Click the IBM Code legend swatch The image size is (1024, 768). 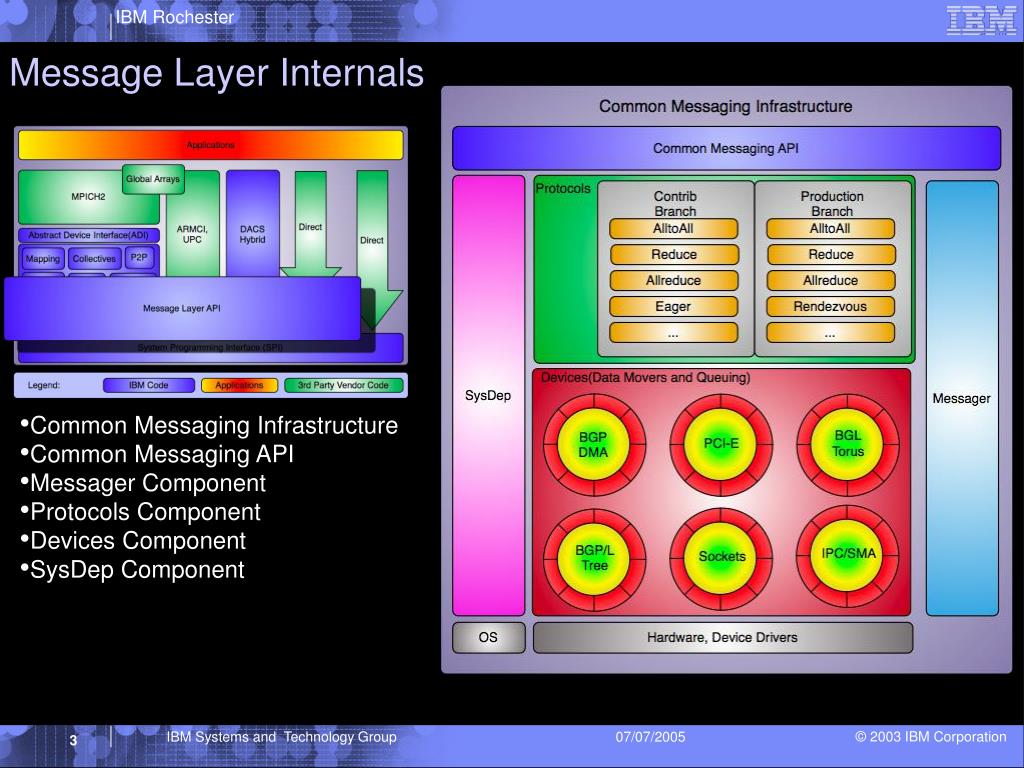tap(149, 385)
